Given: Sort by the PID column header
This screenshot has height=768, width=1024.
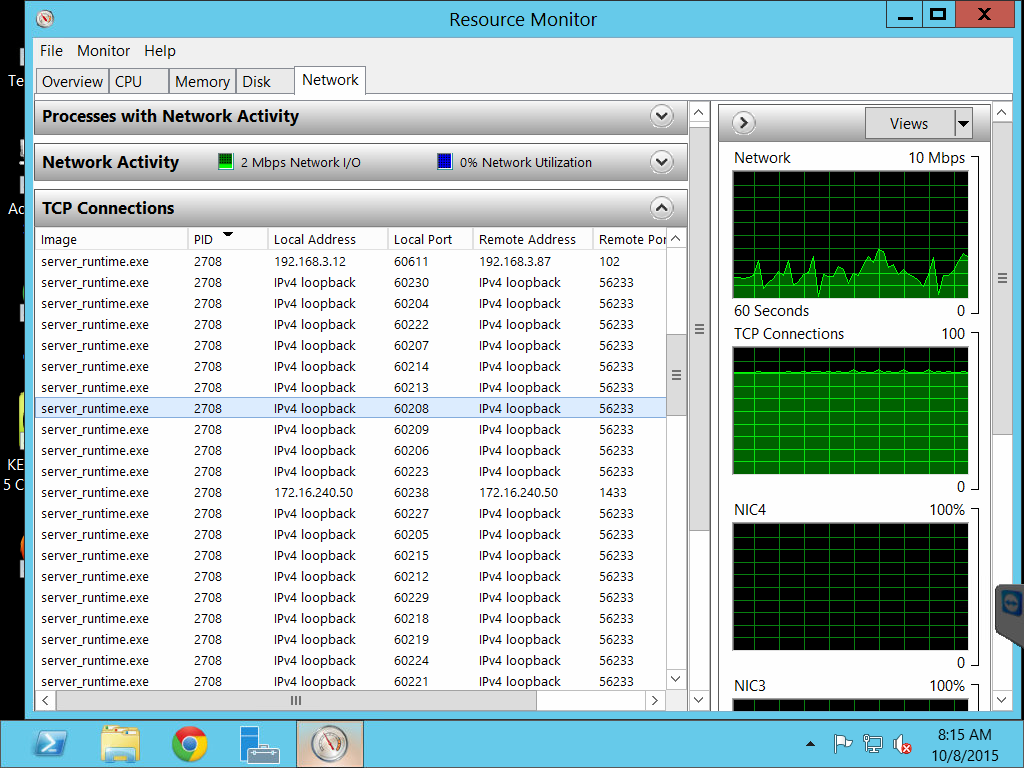Looking at the screenshot, I should [228, 239].
